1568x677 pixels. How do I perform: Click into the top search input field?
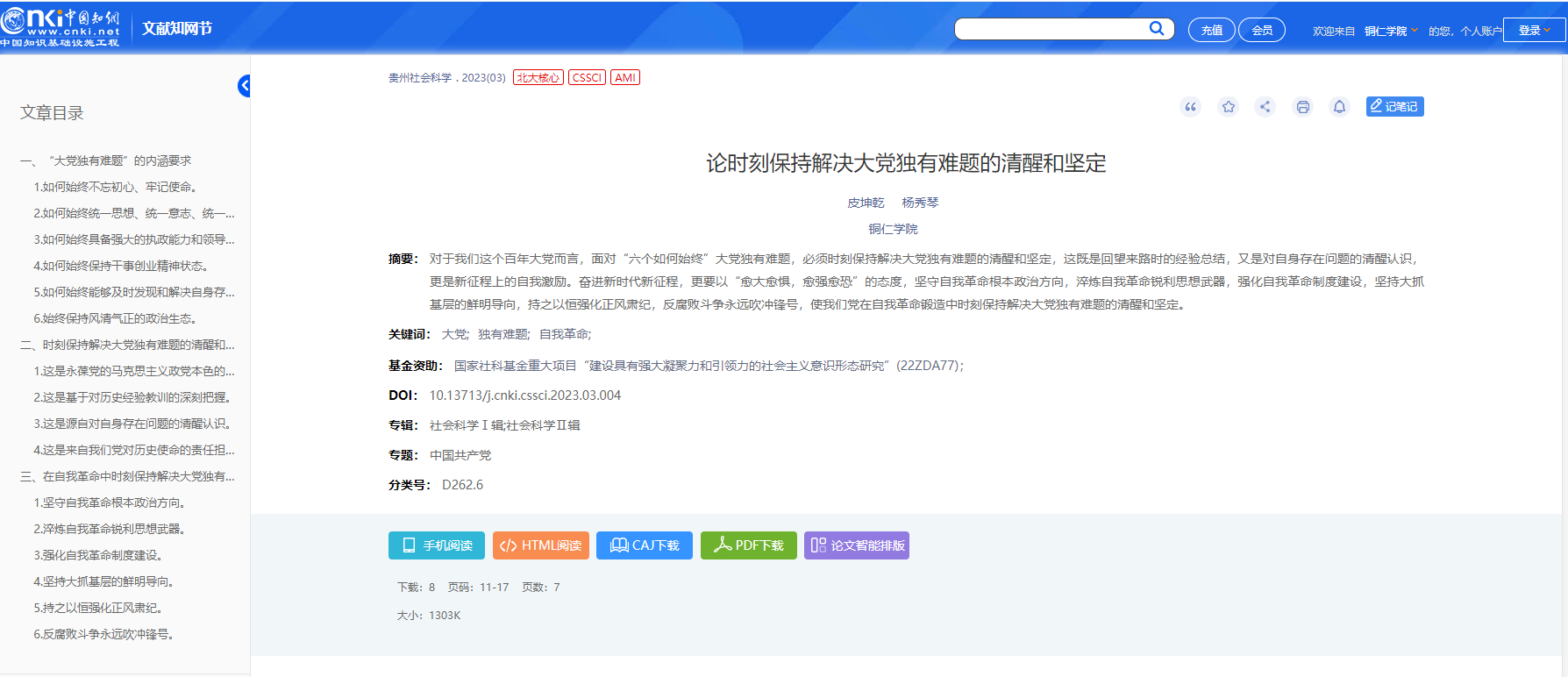point(1051,29)
